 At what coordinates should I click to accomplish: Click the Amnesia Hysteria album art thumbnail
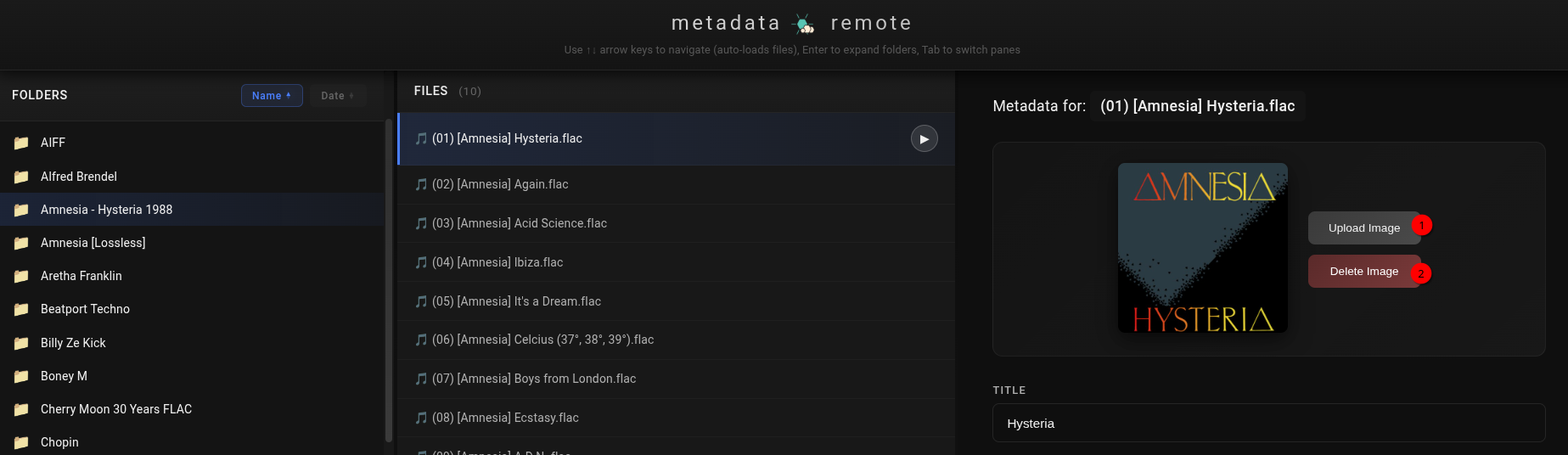[x=1203, y=248]
